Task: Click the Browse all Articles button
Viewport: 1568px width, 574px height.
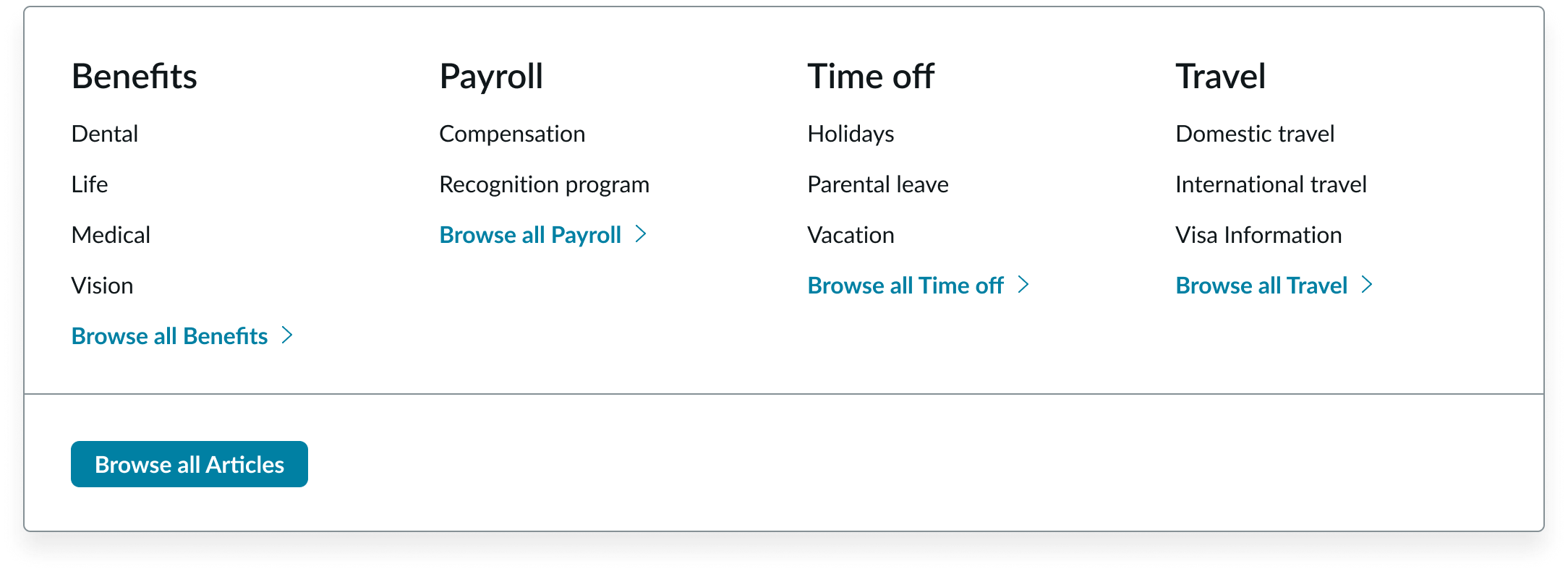Action: pyautogui.click(x=189, y=464)
